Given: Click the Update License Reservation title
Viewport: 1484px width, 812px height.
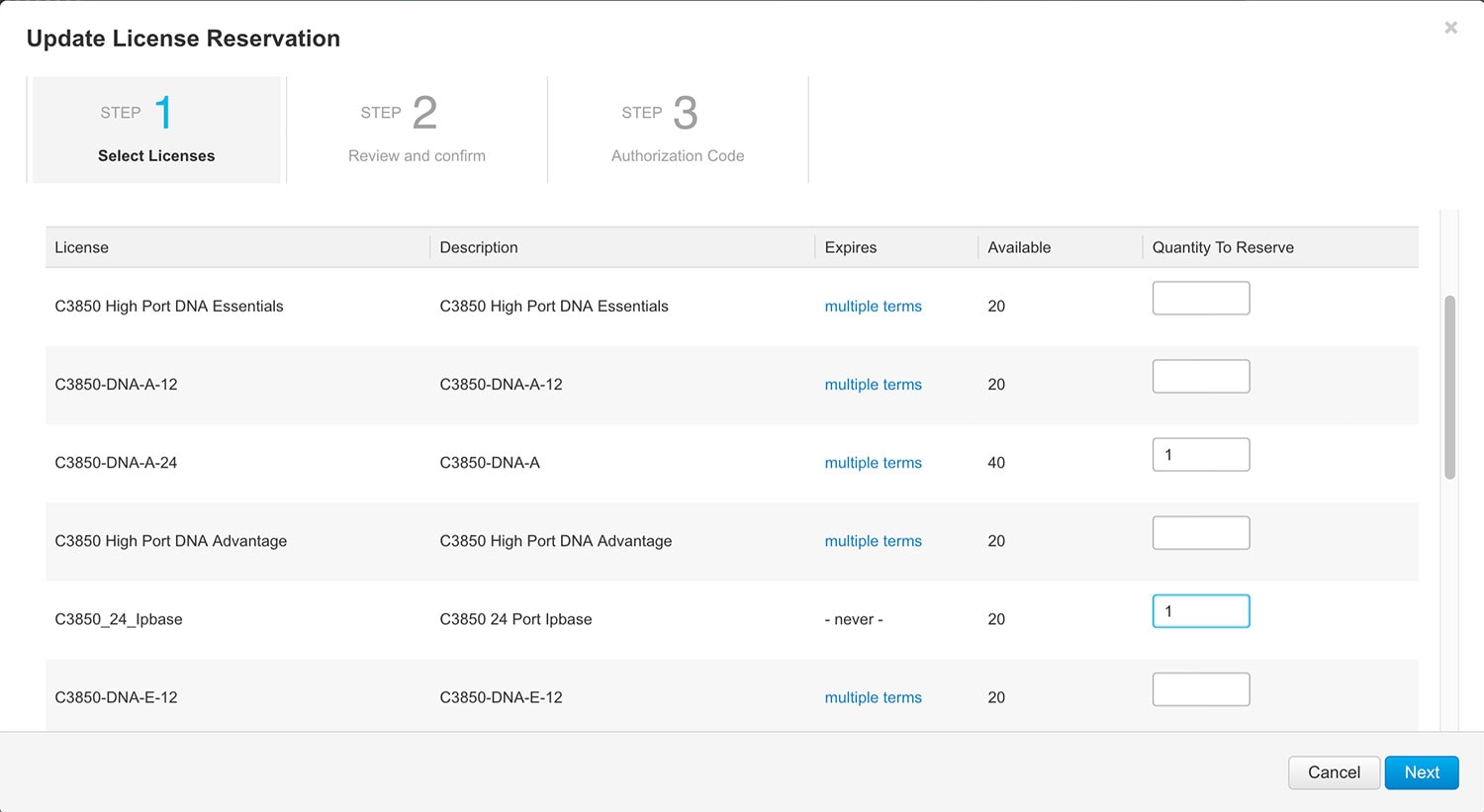Looking at the screenshot, I should (183, 39).
